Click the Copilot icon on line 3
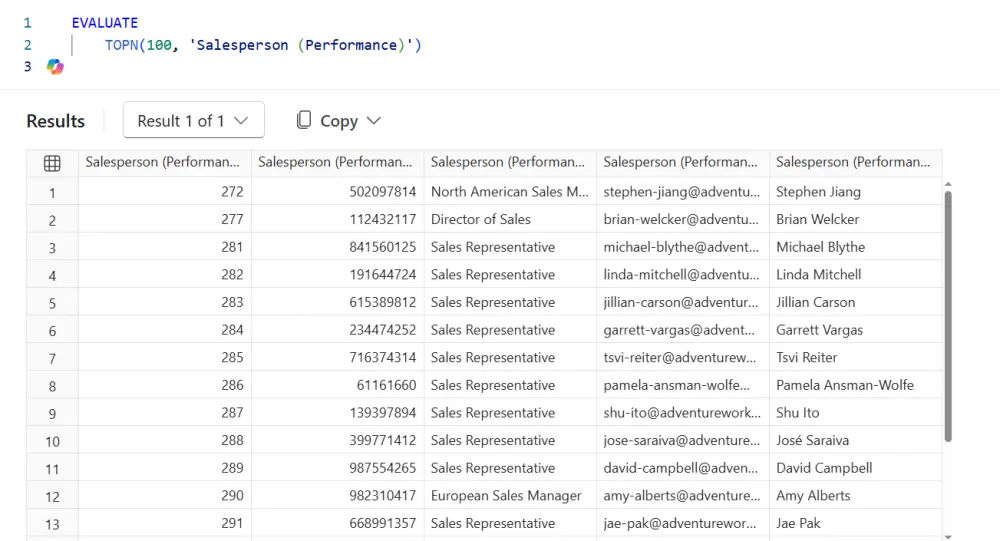This screenshot has width=1000, height=541. [x=55, y=66]
